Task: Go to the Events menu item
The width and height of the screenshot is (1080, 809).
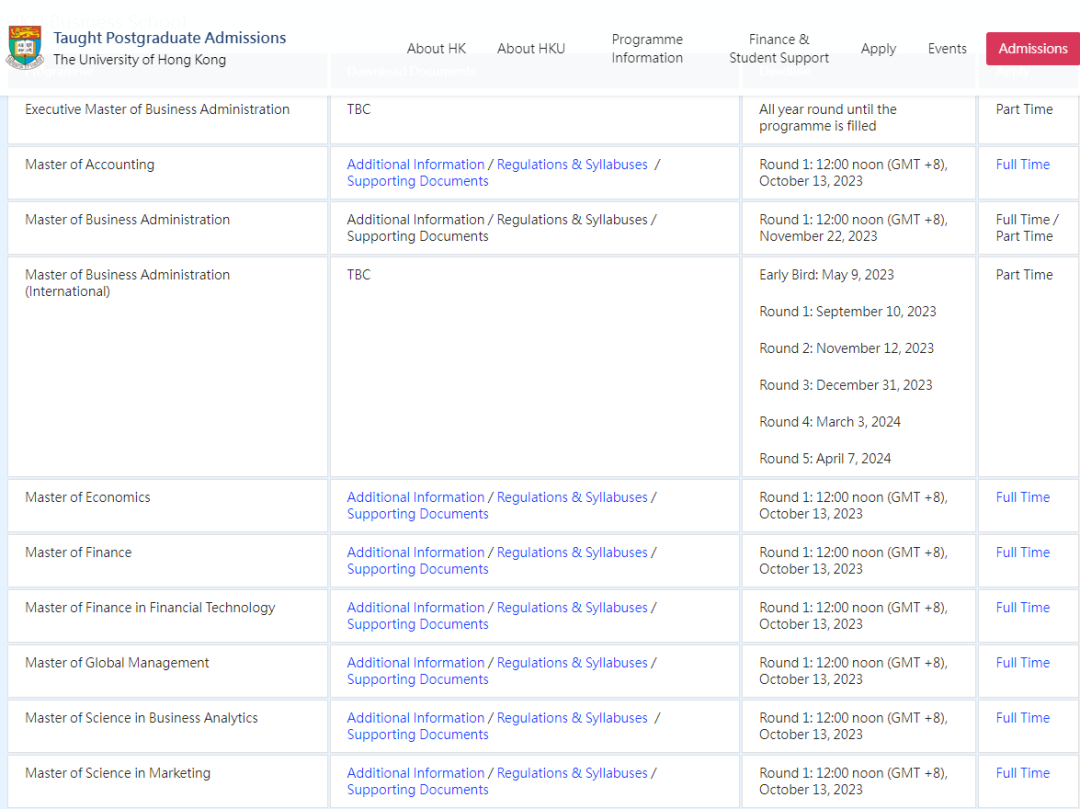Action: pos(947,49)
